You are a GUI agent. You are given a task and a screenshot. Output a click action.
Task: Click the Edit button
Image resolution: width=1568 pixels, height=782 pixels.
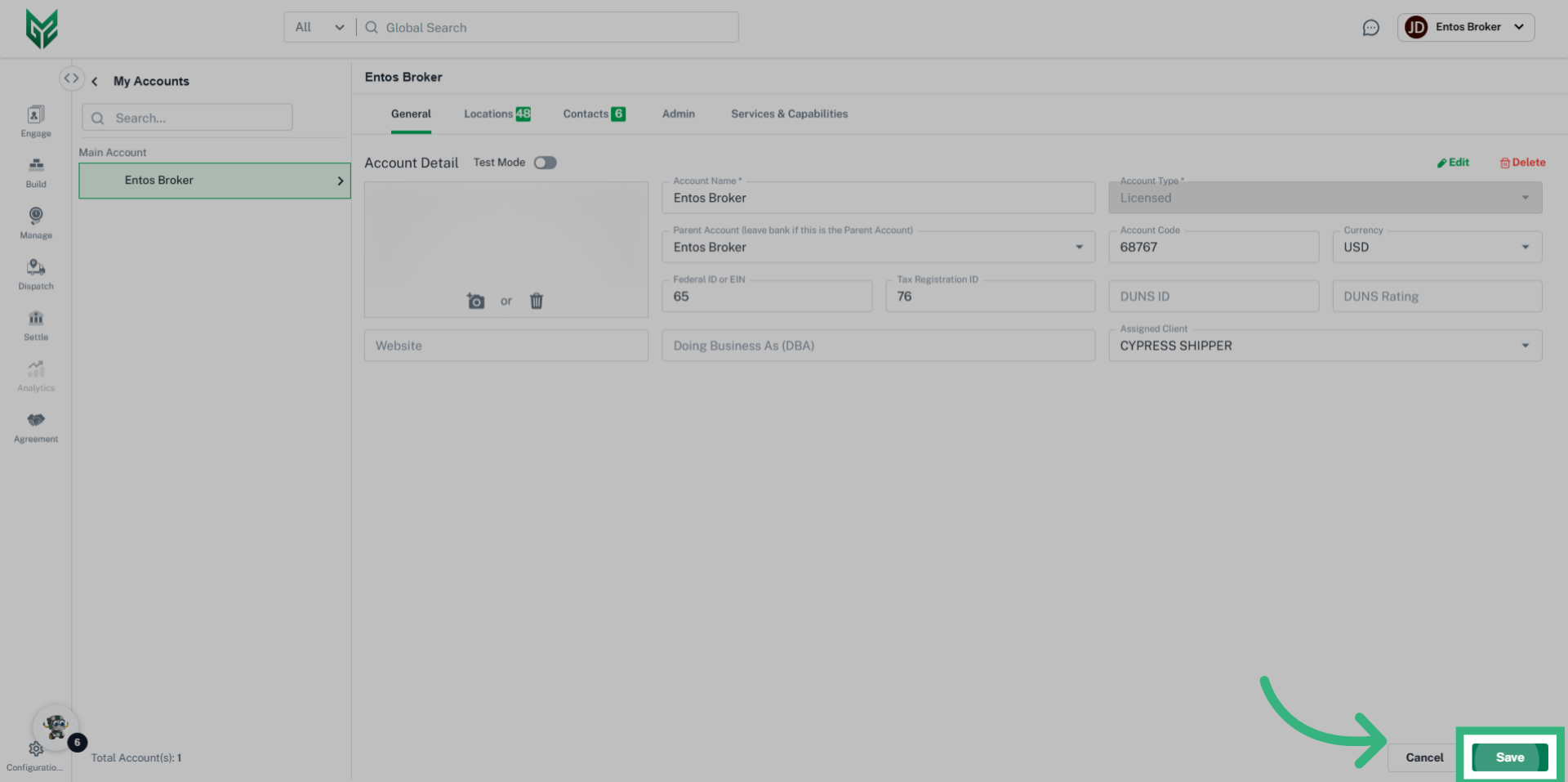click(1454, 163)
